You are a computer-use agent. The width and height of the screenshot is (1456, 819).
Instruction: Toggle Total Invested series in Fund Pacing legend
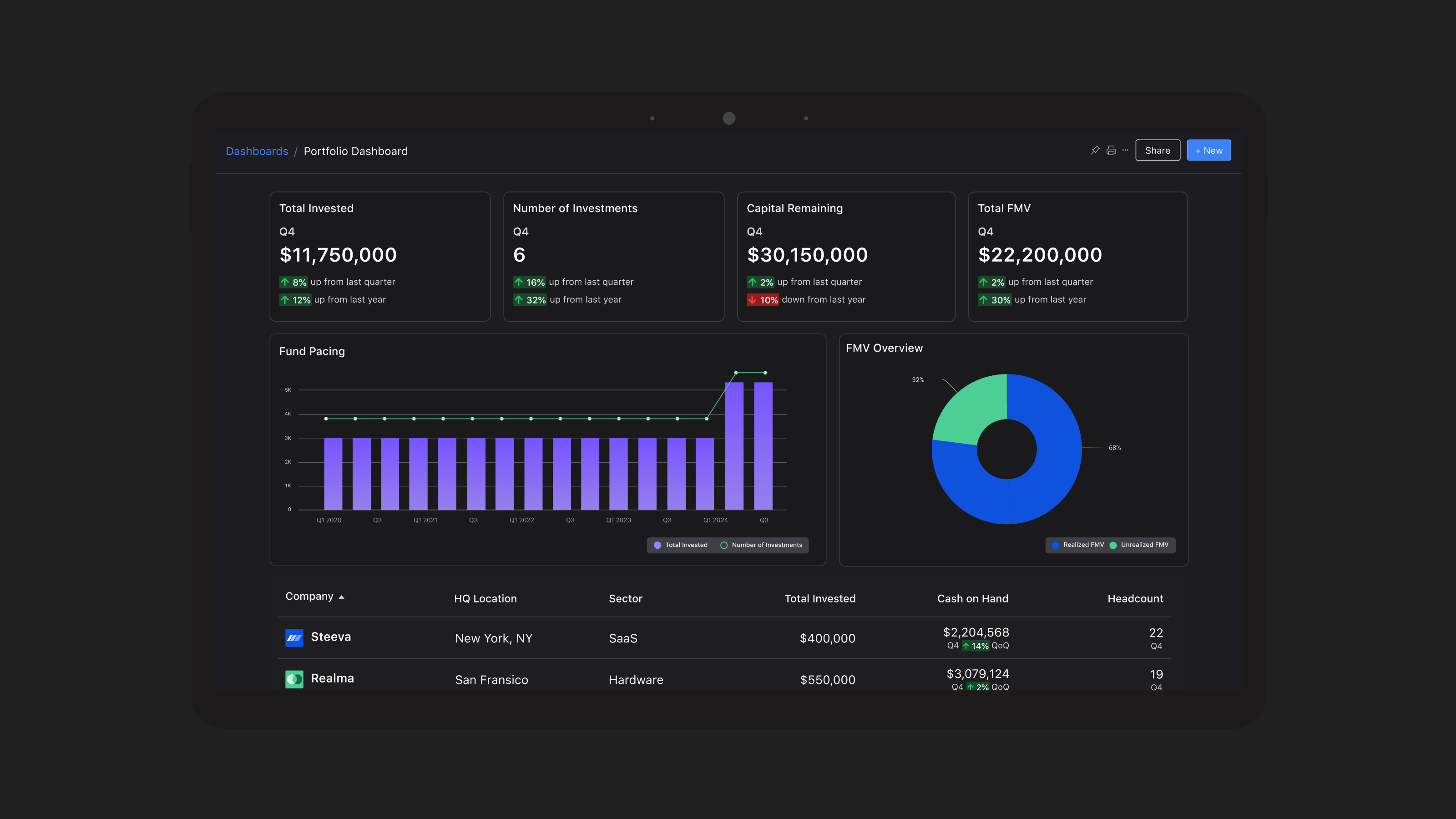[x=681, y=545]
